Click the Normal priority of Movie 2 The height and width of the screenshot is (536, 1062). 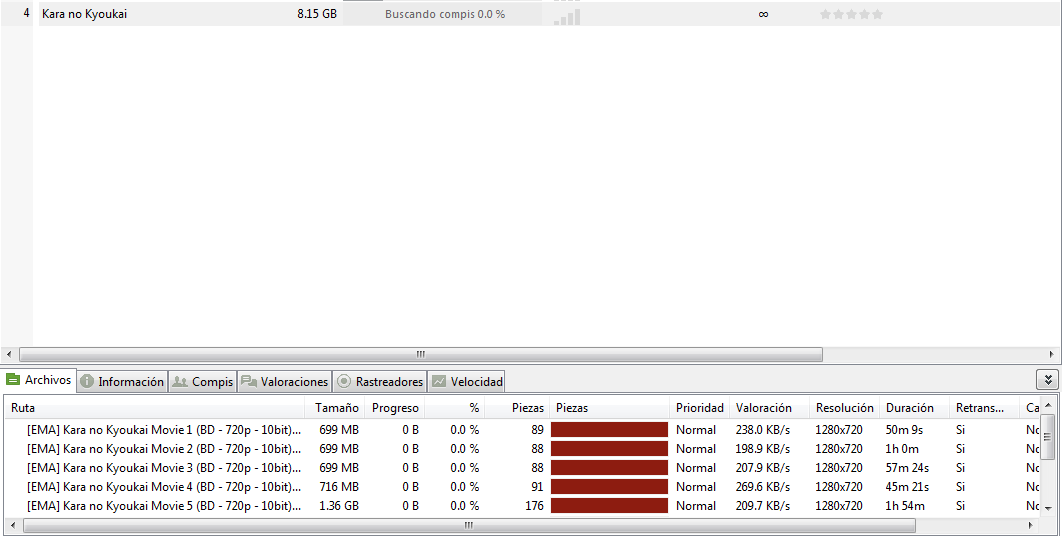[x=696, y=449]
